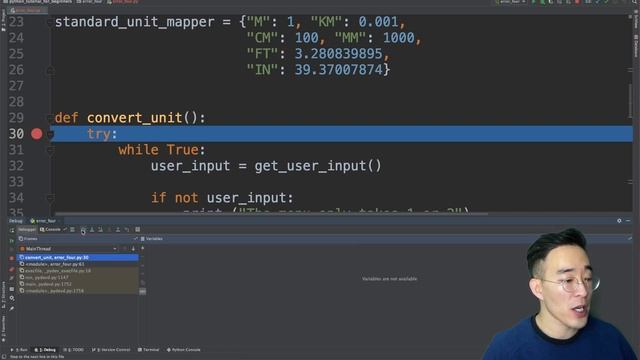Open the Python Console tool window tab
The image size is (640, 360).
pos(184,350)
